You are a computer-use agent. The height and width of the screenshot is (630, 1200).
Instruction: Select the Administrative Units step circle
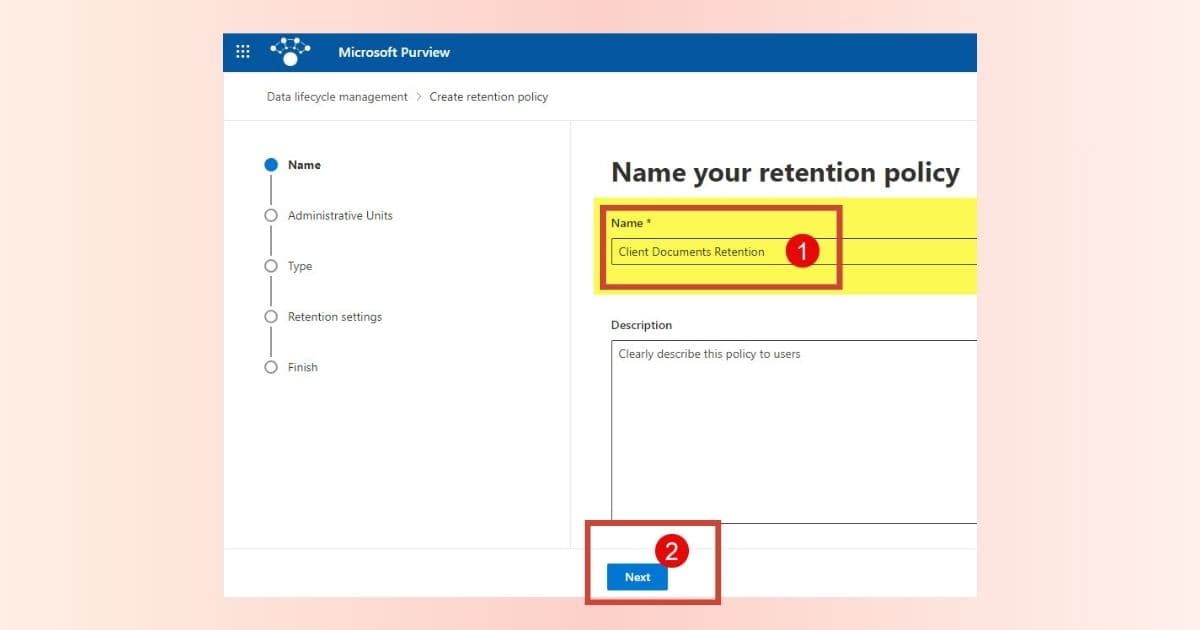271,216
